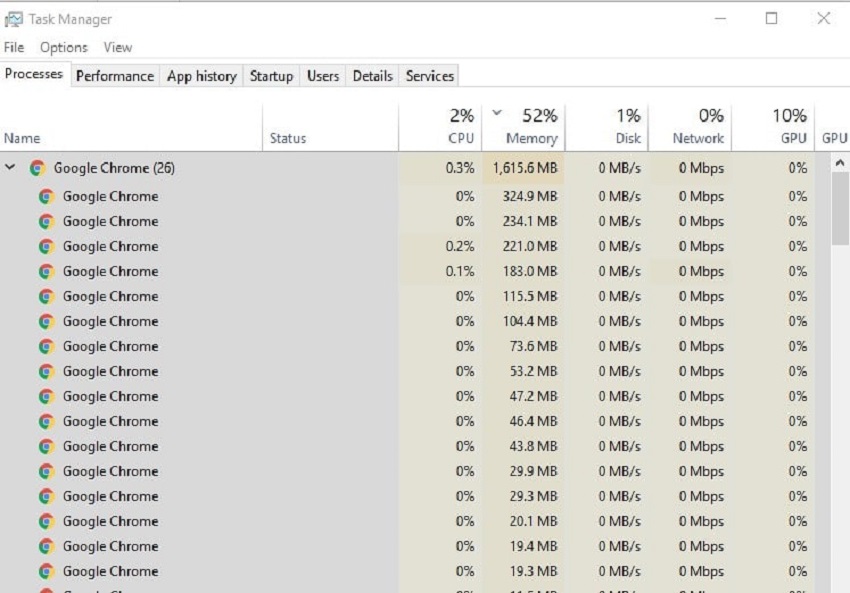850x593 pixels.
Task: Open the File menu
Action: (x=14, y=47)
